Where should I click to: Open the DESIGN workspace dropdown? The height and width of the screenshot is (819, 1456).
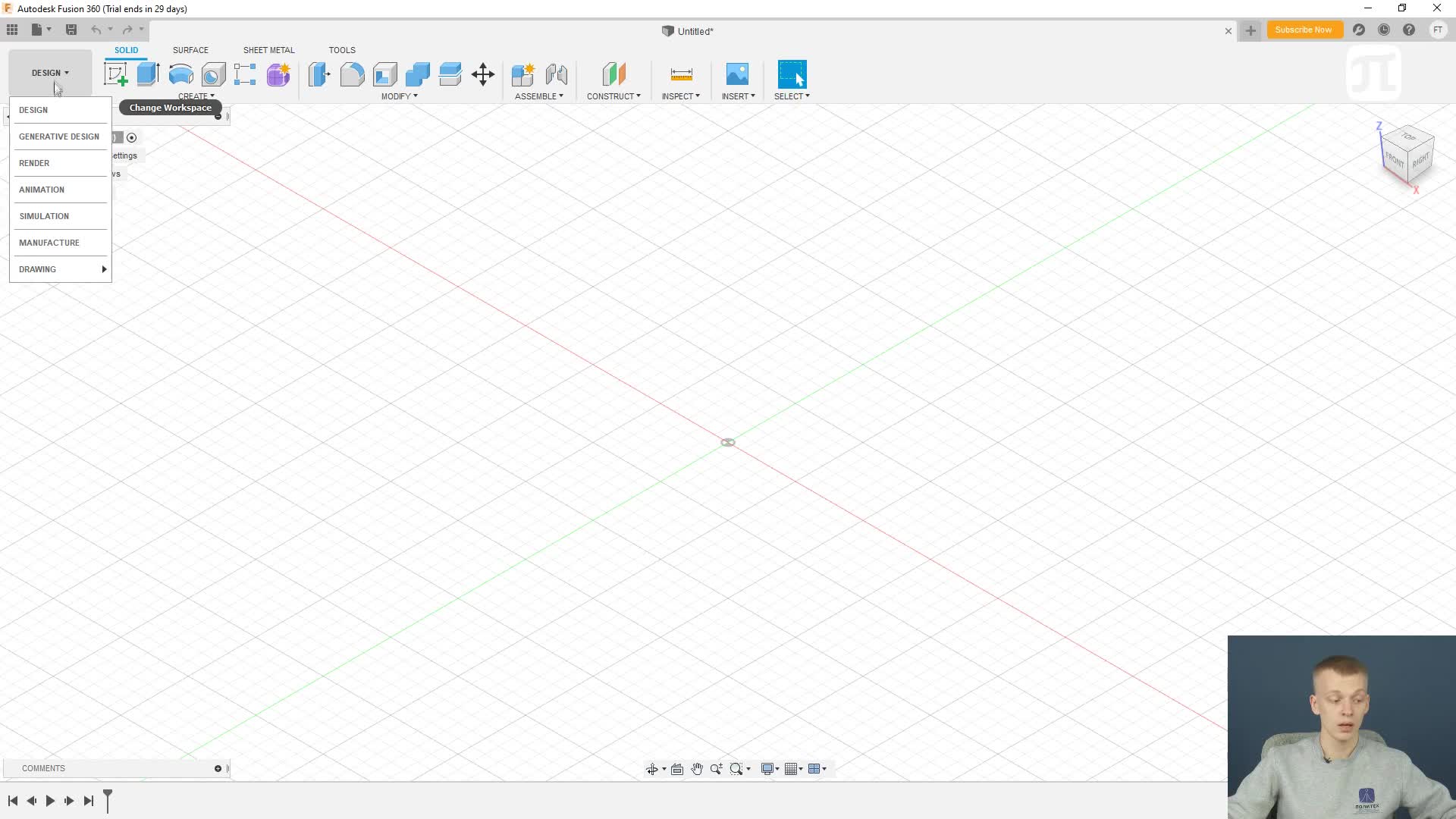50,73
